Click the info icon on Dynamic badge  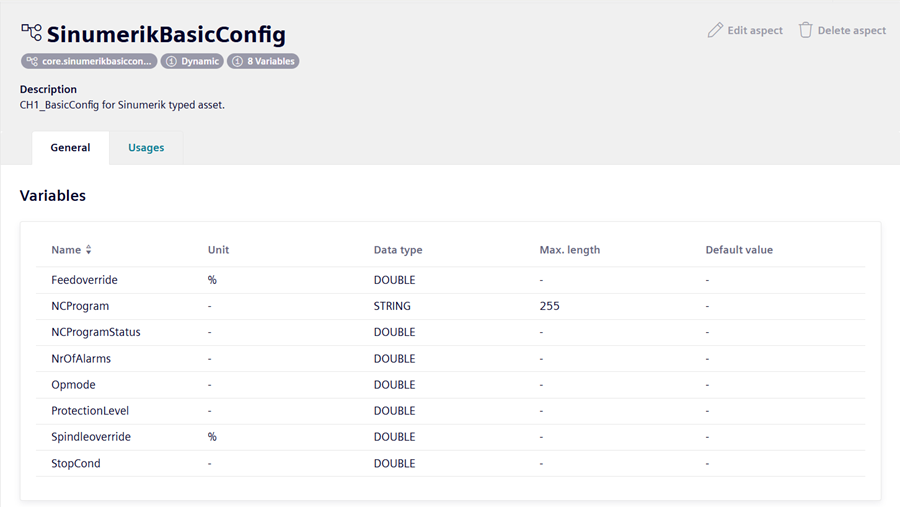click(x=171, y=61)
